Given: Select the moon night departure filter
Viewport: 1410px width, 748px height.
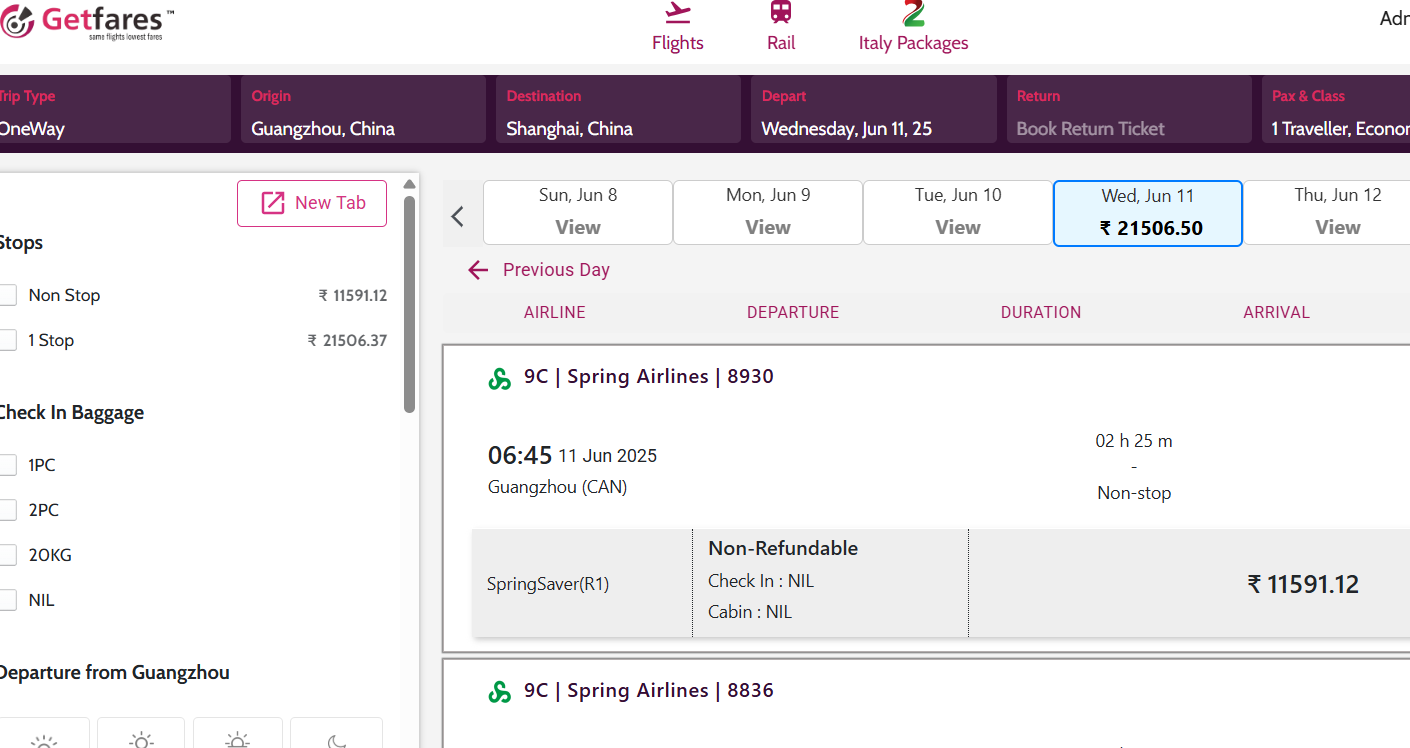Looking at the screenshot, I should [x=337, y=738].
